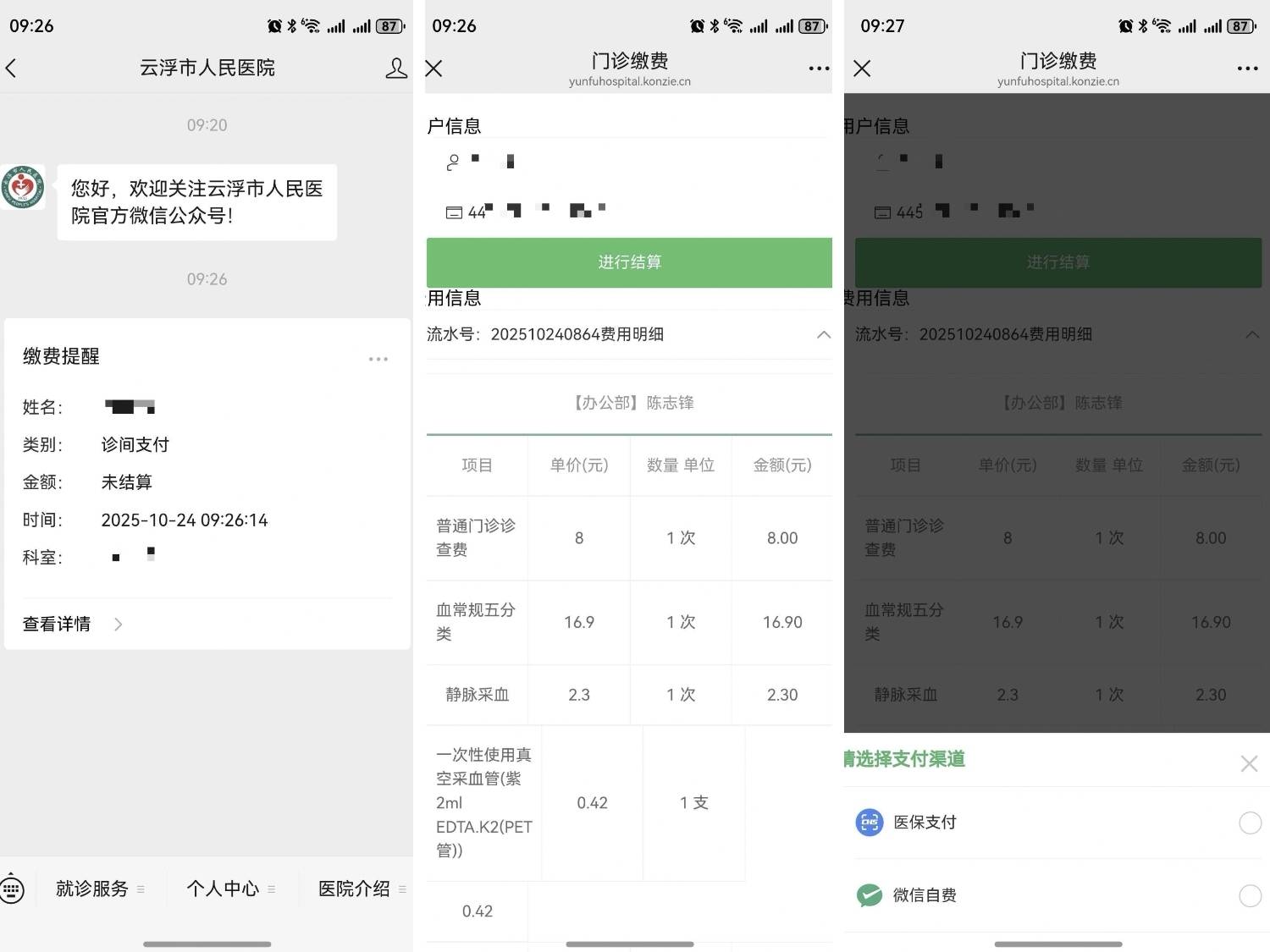Open the three-dot menu on the 缴费提醒 card
This screenshot has width=1270, height=952.
tap(378, 359)
